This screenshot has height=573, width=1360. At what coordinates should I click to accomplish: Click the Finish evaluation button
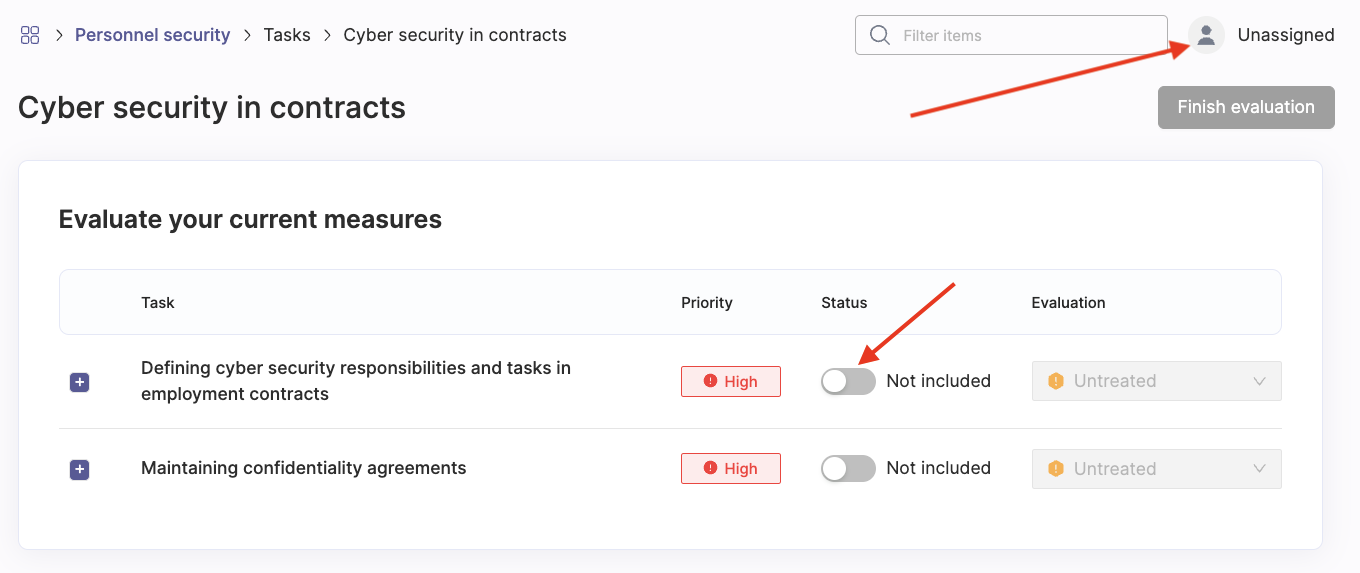[1246, 107]
